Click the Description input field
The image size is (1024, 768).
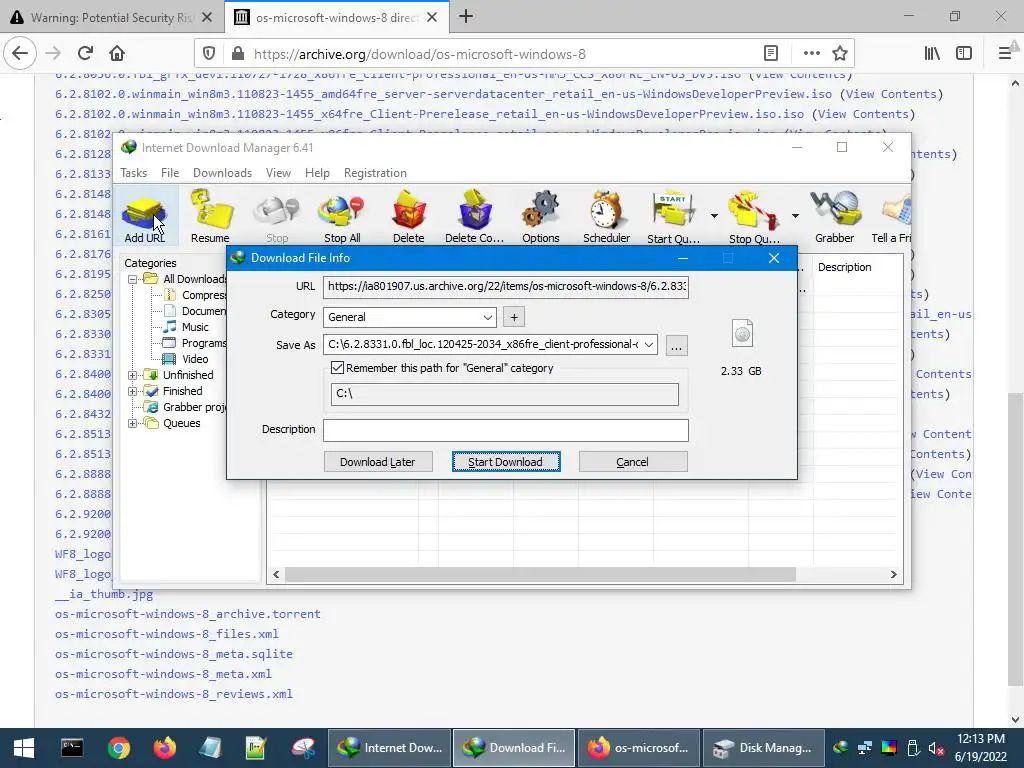pos(506,430)
